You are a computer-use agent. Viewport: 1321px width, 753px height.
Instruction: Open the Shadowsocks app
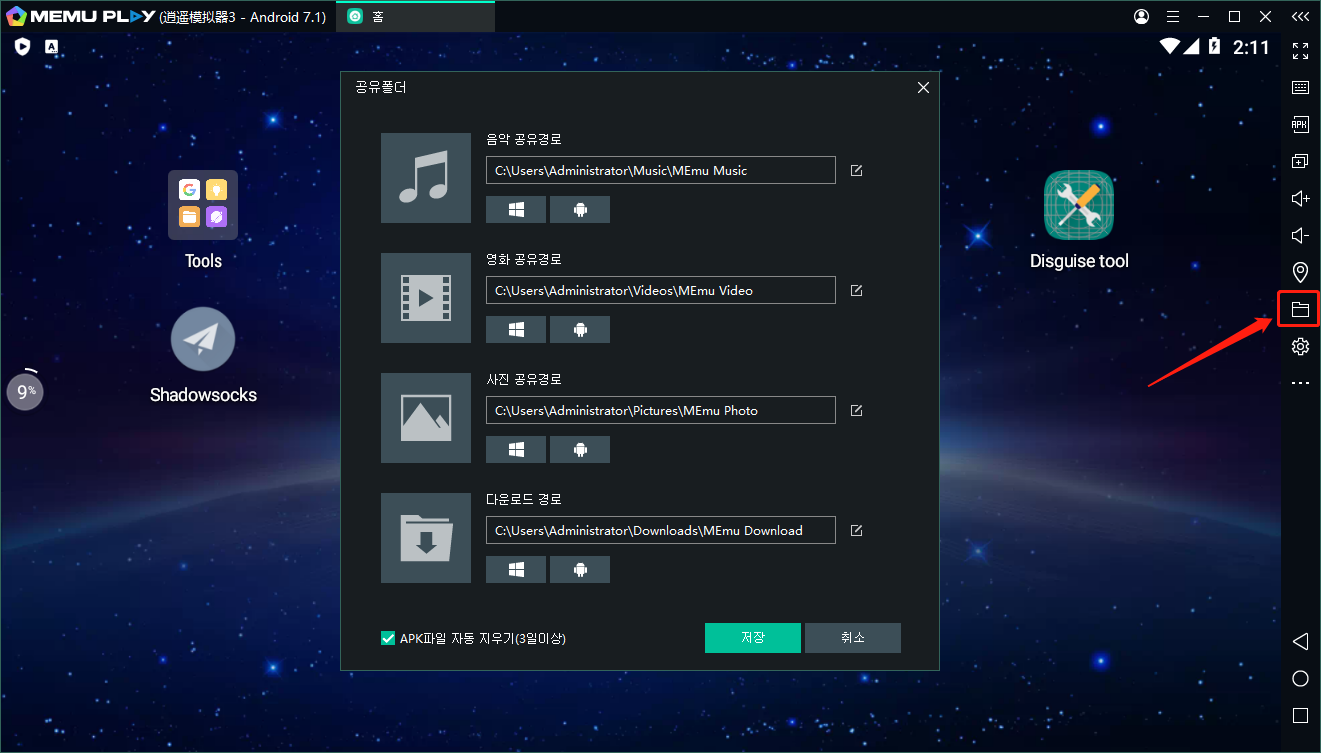[x=203, y=338]
